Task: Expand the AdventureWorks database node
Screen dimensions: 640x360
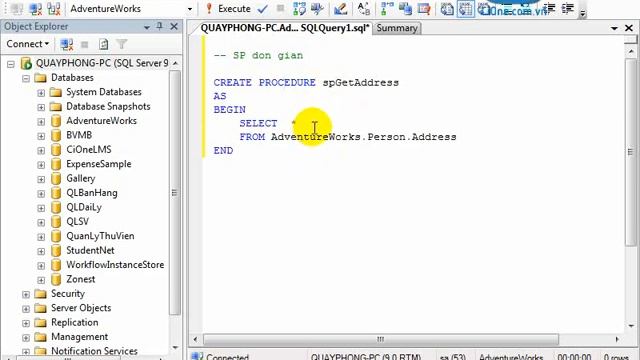Action: (x=41, y=122)
